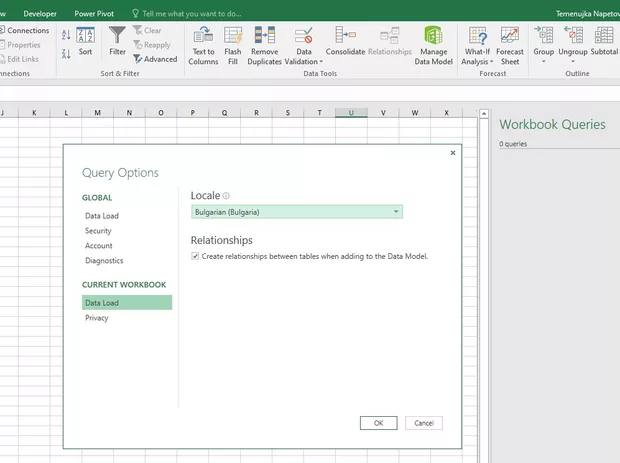The height and width of the screenshot is (463, 620).
Task: Select Security under Global options
Action: (98, 231)
